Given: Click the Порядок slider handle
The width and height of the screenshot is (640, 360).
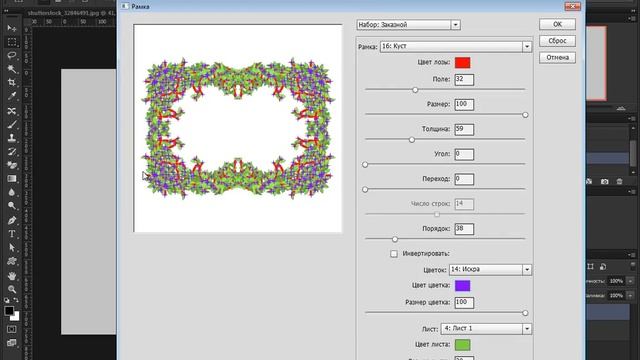Looking at the screenshot, I should (x=395, y=239).
